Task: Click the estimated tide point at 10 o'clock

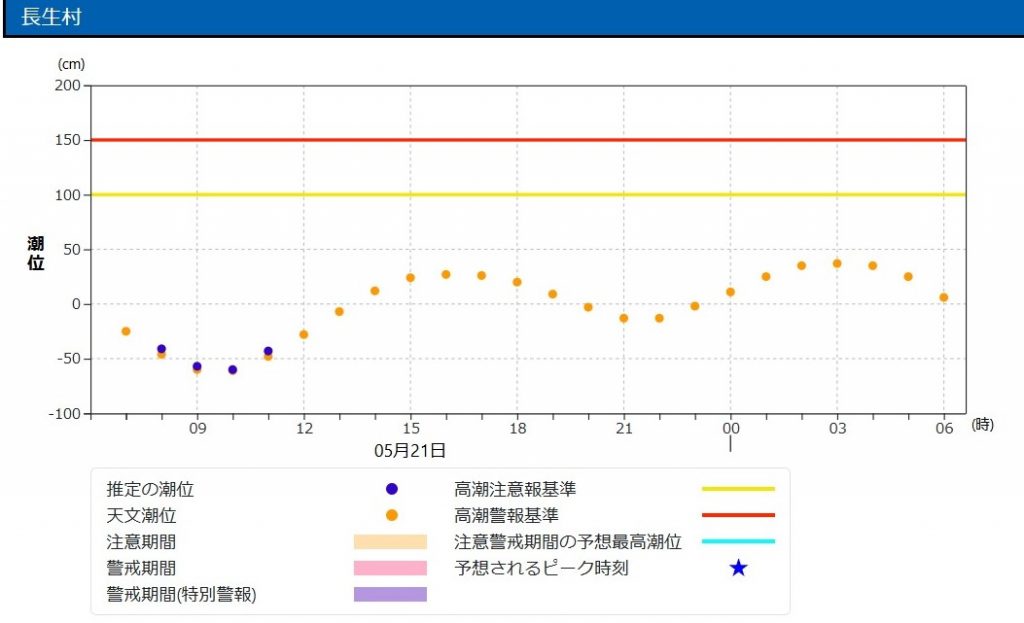Action: point(232,370)
